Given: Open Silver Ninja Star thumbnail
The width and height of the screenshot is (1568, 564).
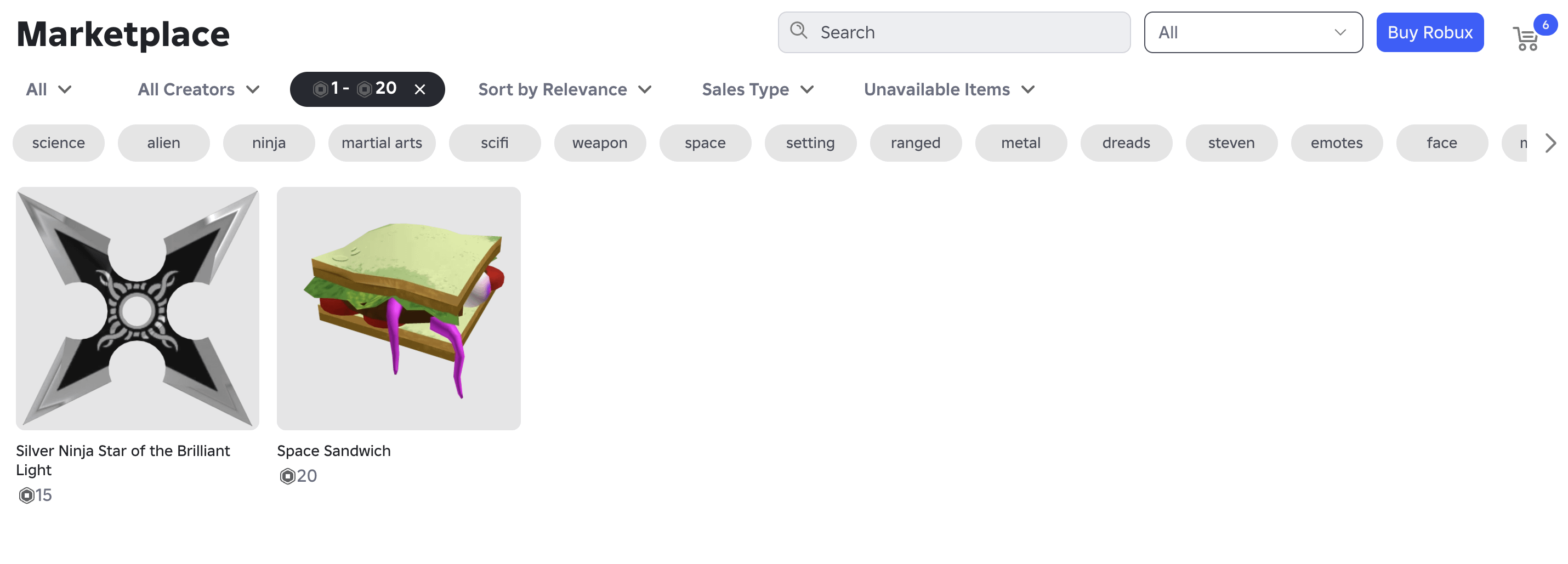Looking at the screenshot, I should point(138,309).
